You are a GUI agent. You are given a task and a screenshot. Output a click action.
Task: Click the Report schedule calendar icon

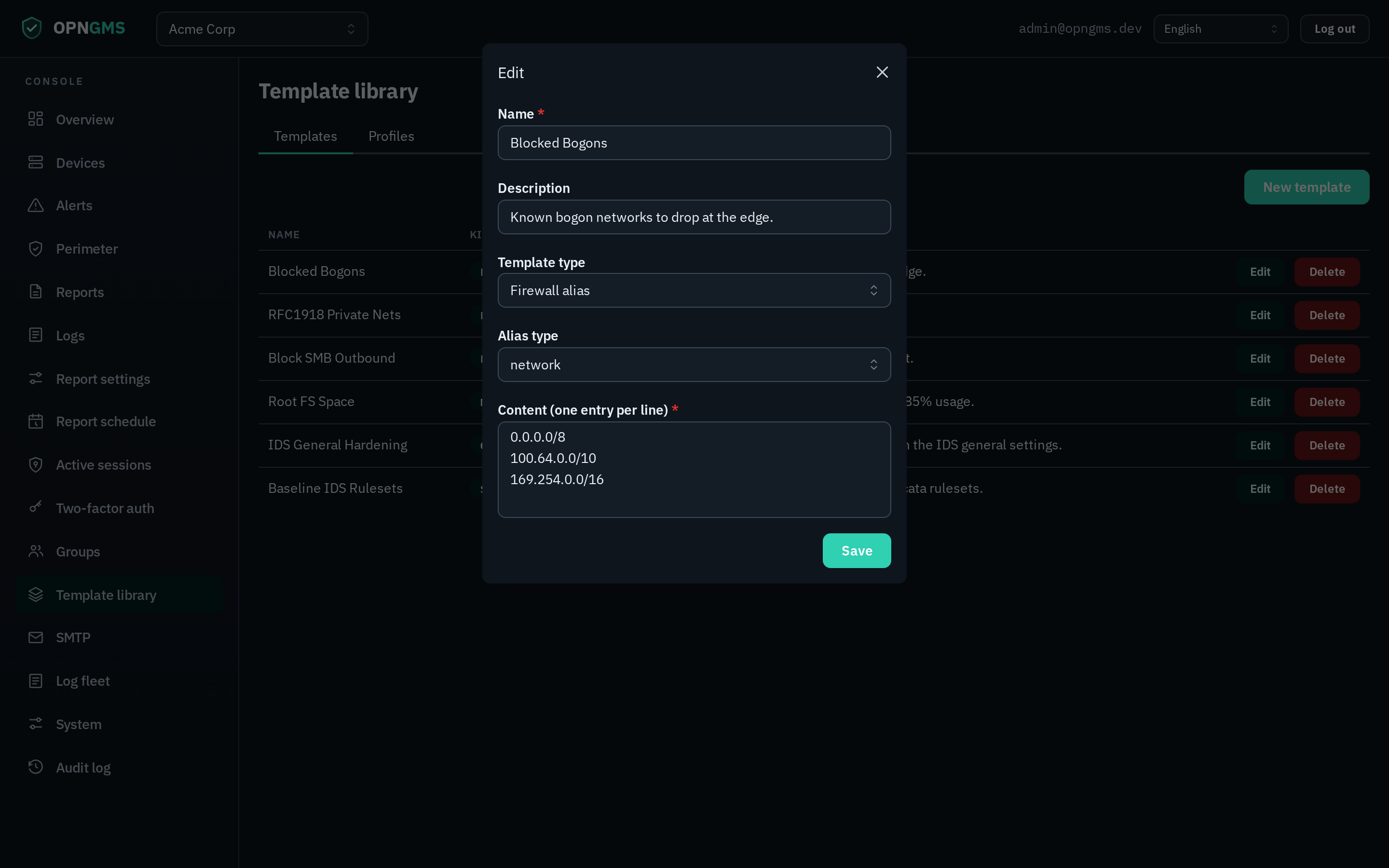36,421
